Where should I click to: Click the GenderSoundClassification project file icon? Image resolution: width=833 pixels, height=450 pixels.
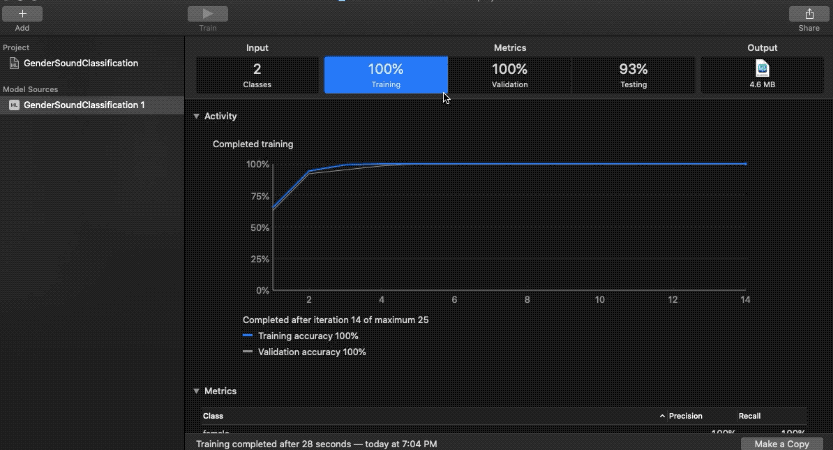coord(14,63)
